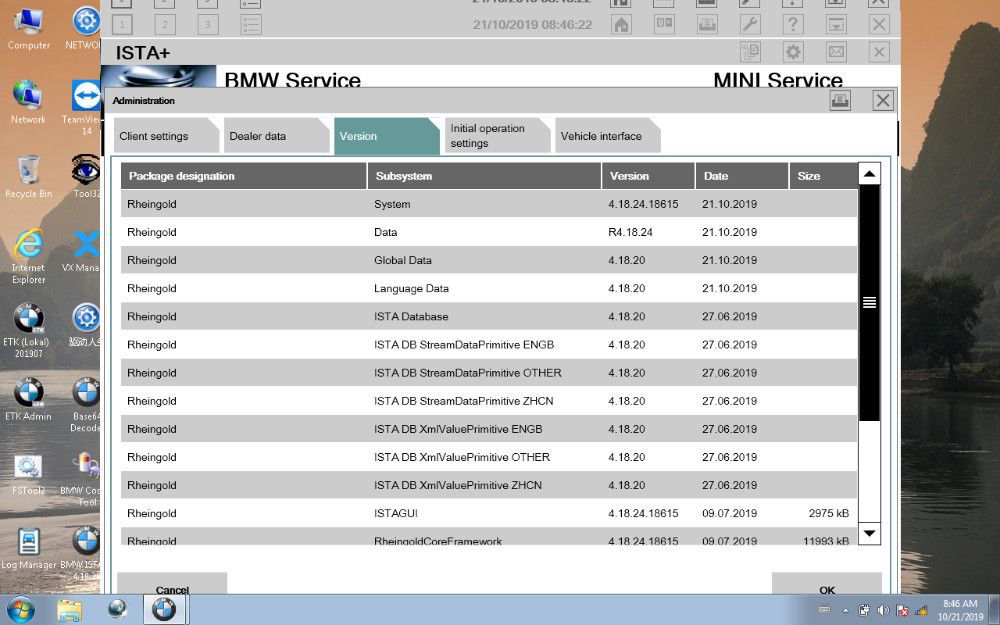Go to the Vehicle interface tab
1000x625 pixels.
point(607,136)
